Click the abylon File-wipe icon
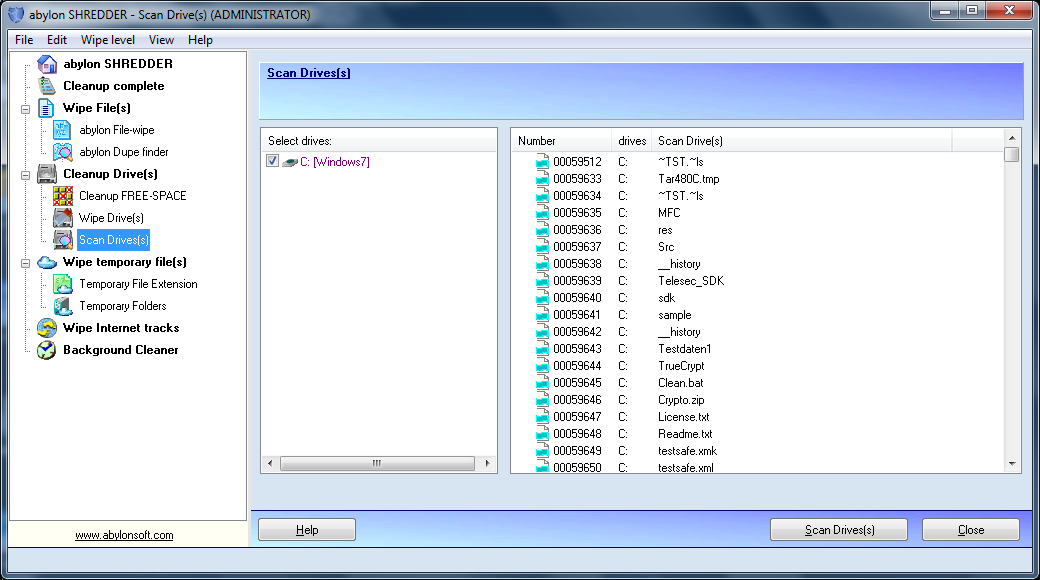The width and height of the screenshot is (1040, 580). click(62, 130)
